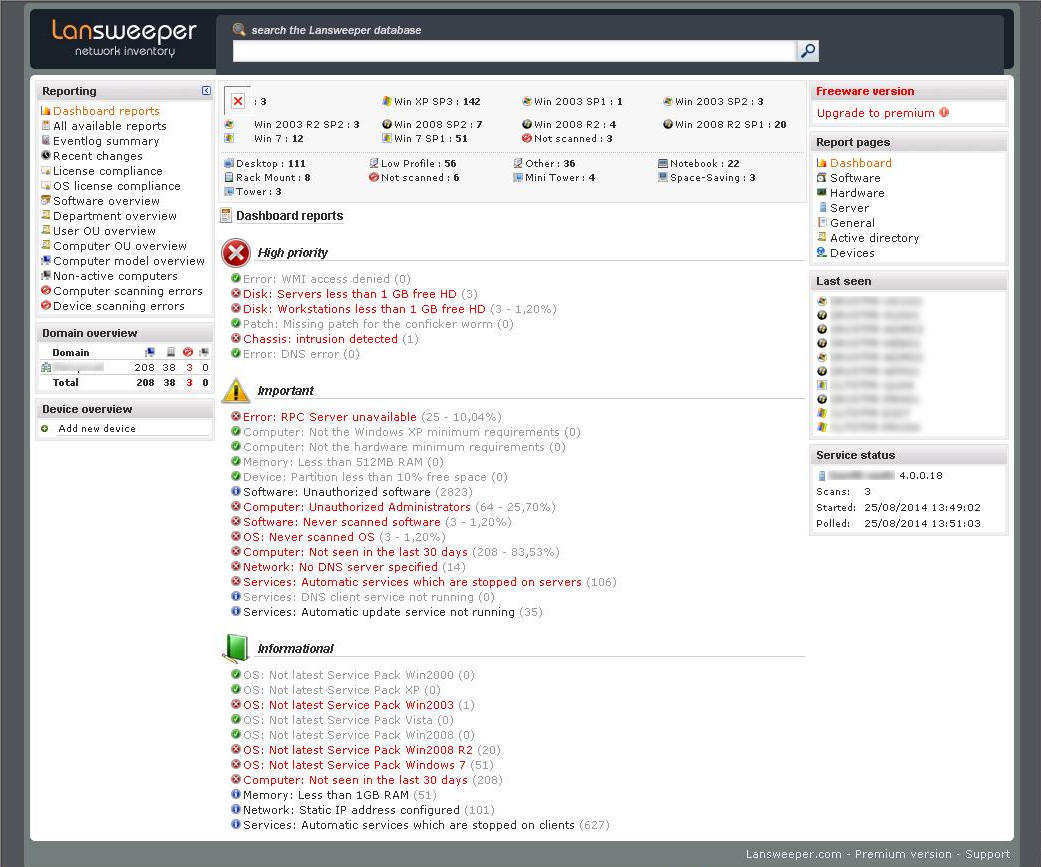The image size is (1041, 867).
Task: Open Chassis: intrusion detected report
Action: 320,339
